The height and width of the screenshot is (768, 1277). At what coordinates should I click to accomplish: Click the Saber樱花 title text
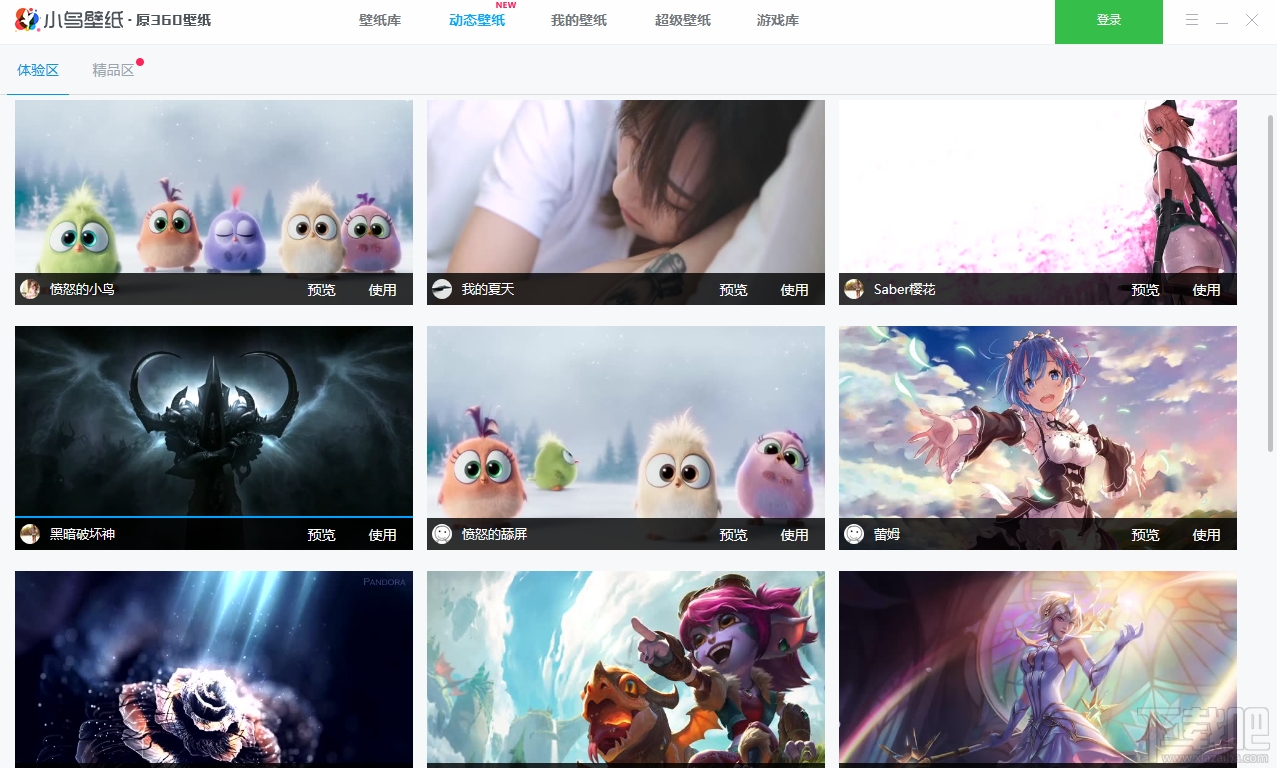pyautogui.click(x=905, y=289)
